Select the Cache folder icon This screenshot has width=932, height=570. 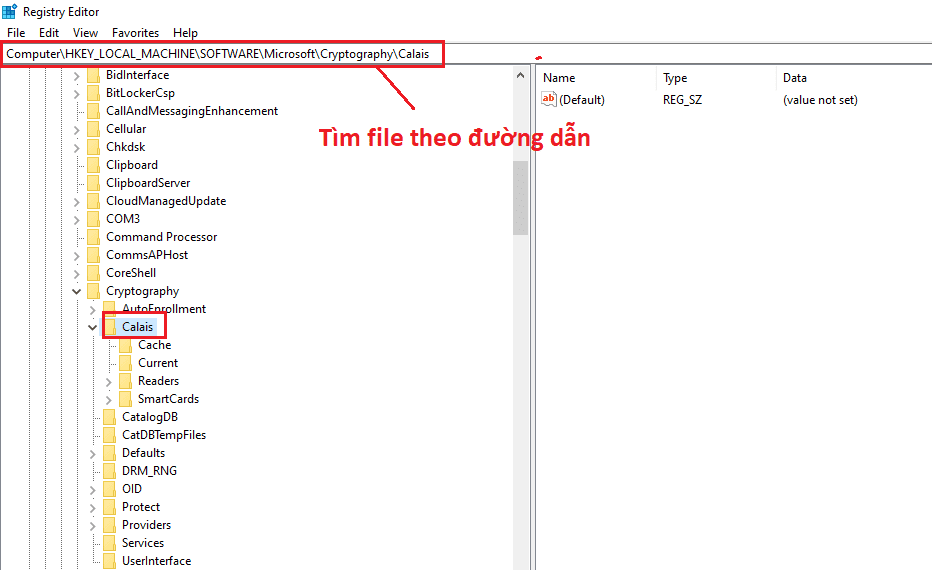click(x=125, y=345)
